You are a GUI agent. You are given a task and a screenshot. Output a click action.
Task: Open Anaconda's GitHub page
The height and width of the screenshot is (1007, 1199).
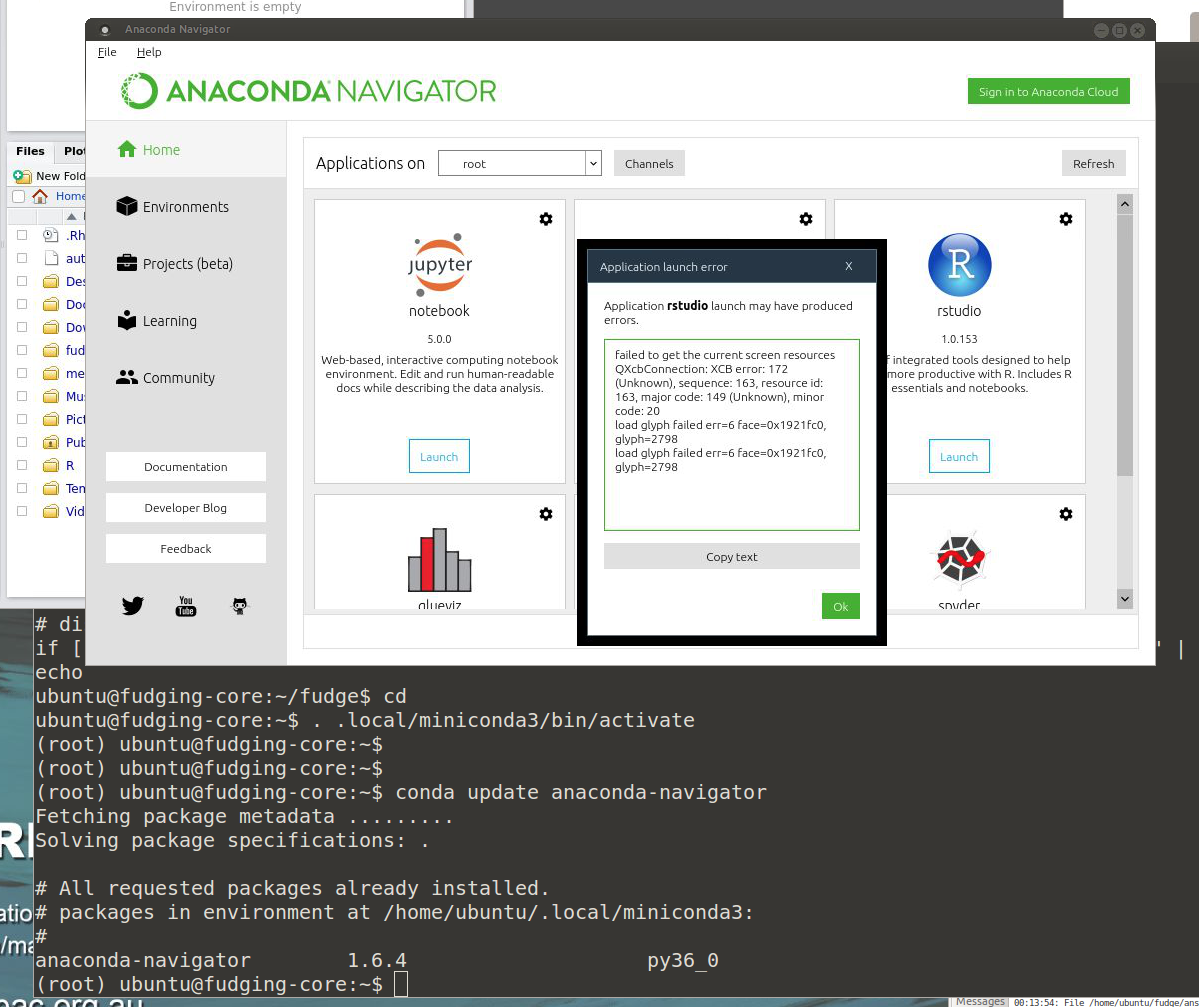point(239,606)
